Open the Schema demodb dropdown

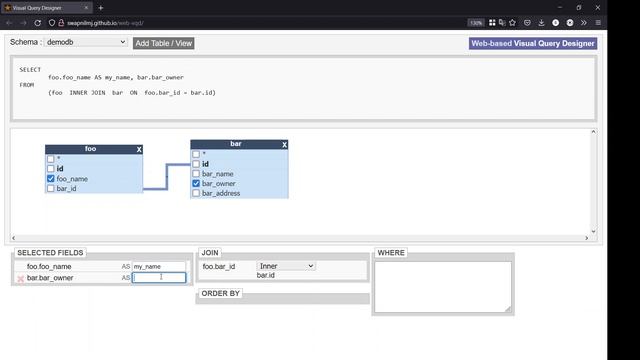(86, 42)
